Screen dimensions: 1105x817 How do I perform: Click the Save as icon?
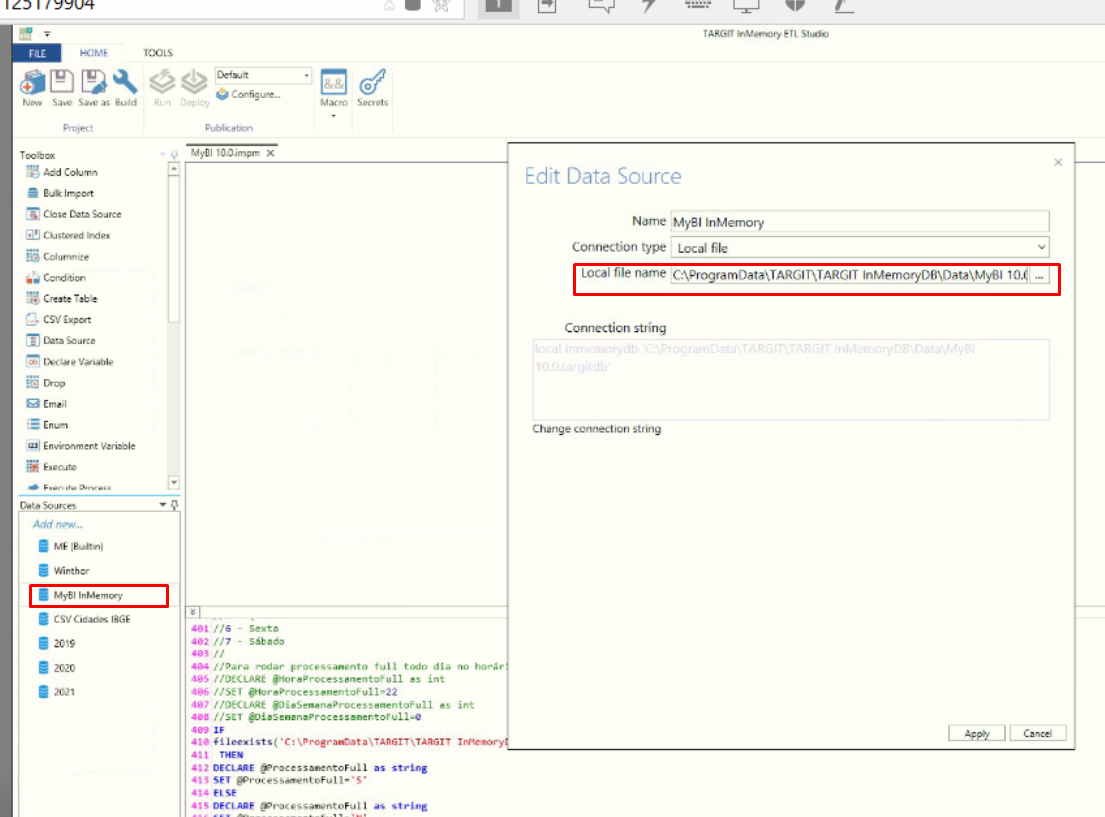[93, 82]
